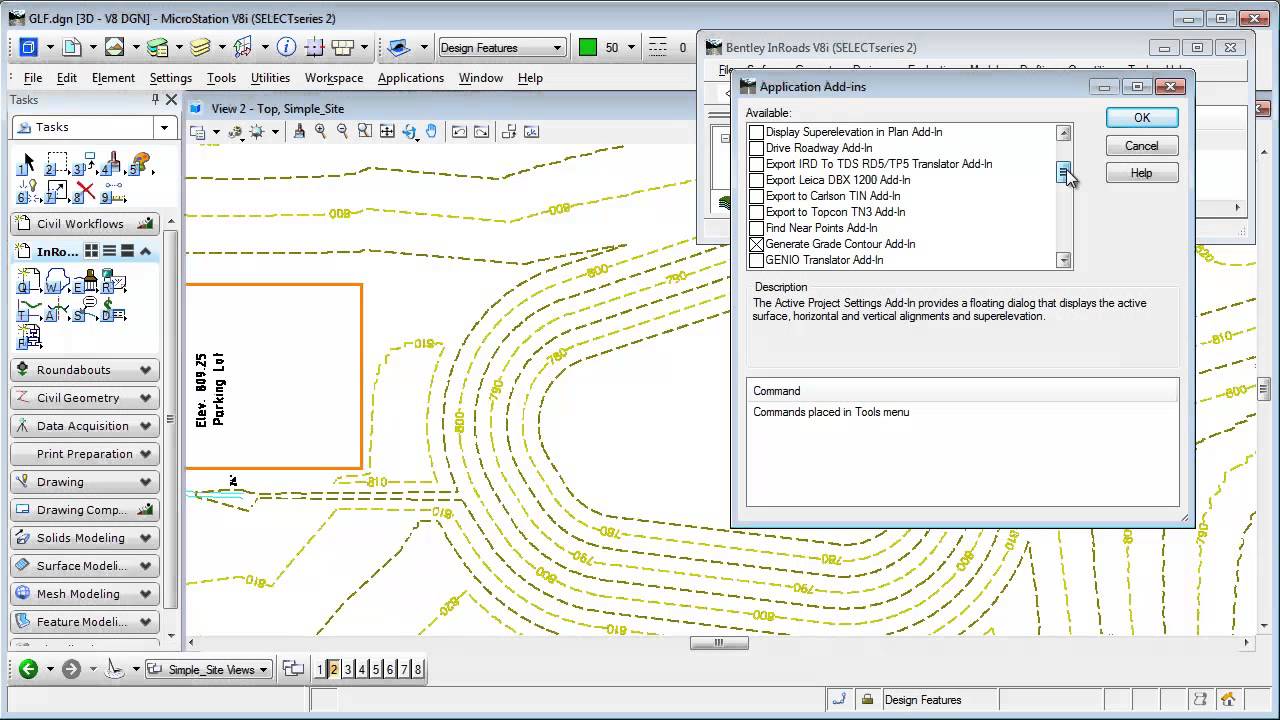Click the Fit View icon in View 2
Screen dimensions: 1280x720
387,131
